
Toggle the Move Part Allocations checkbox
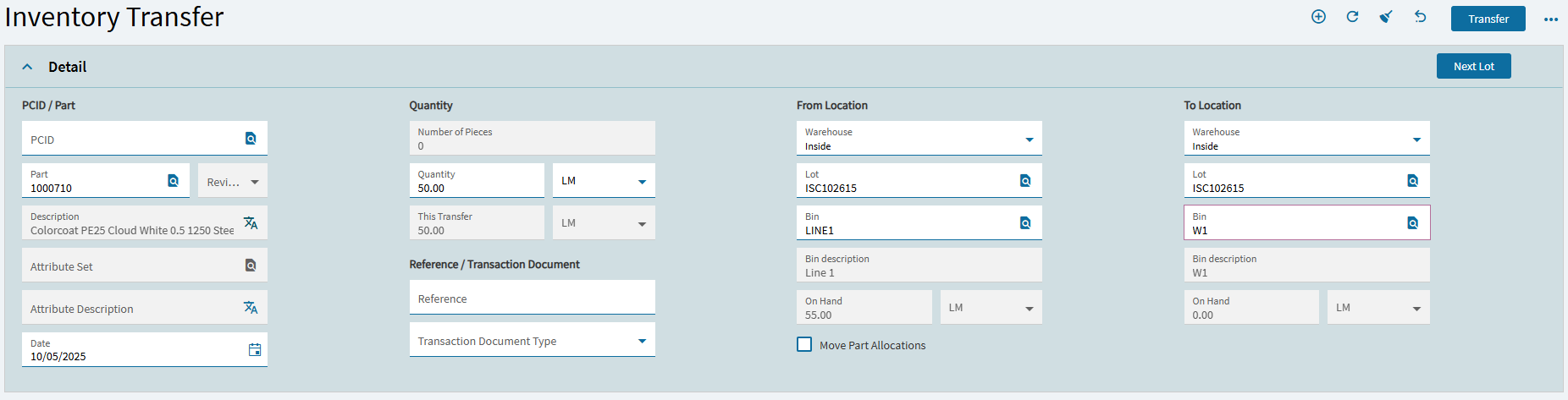(x=804, y=344)
